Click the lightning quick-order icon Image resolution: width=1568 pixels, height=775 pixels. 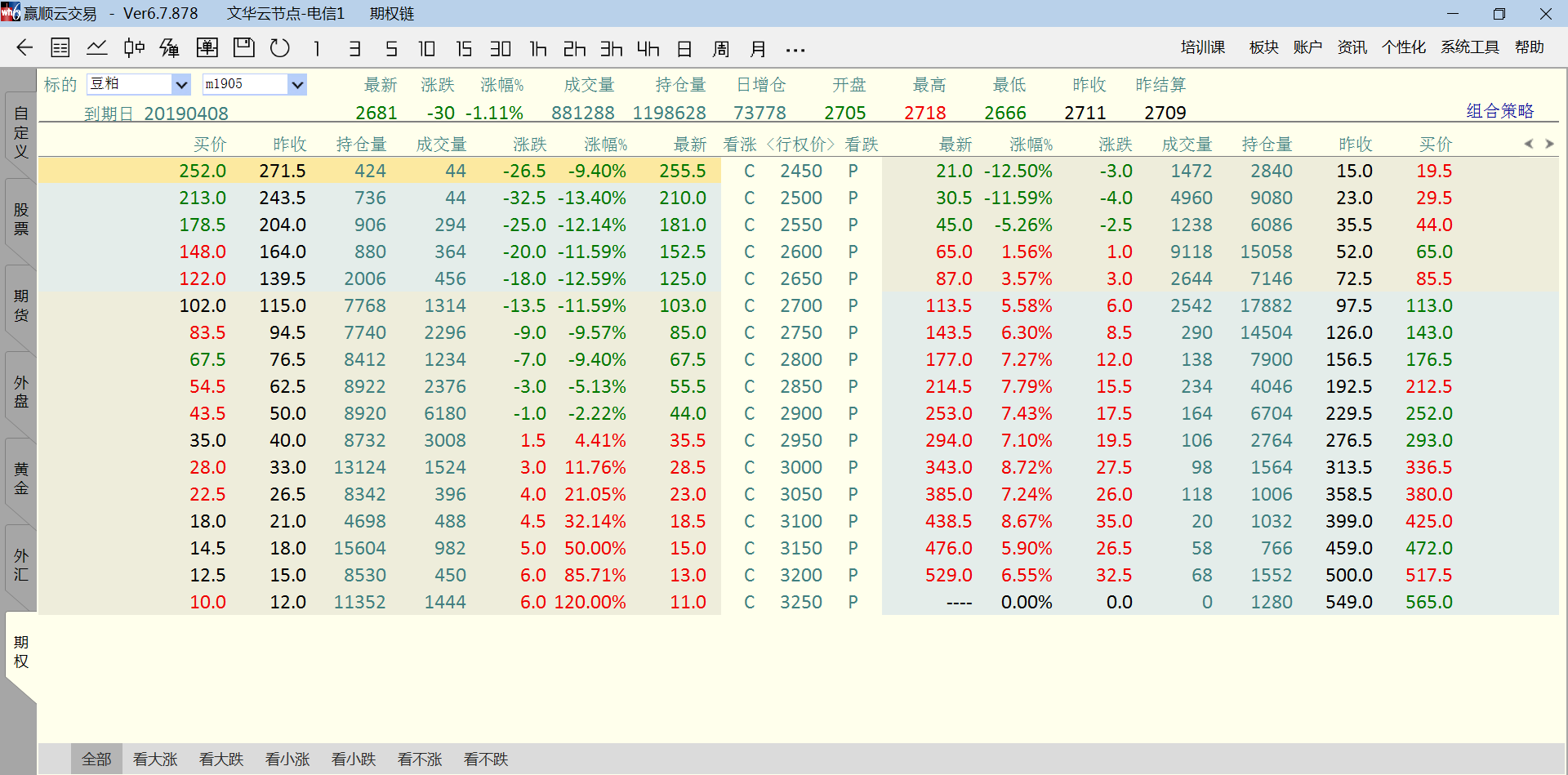(170, 48)
